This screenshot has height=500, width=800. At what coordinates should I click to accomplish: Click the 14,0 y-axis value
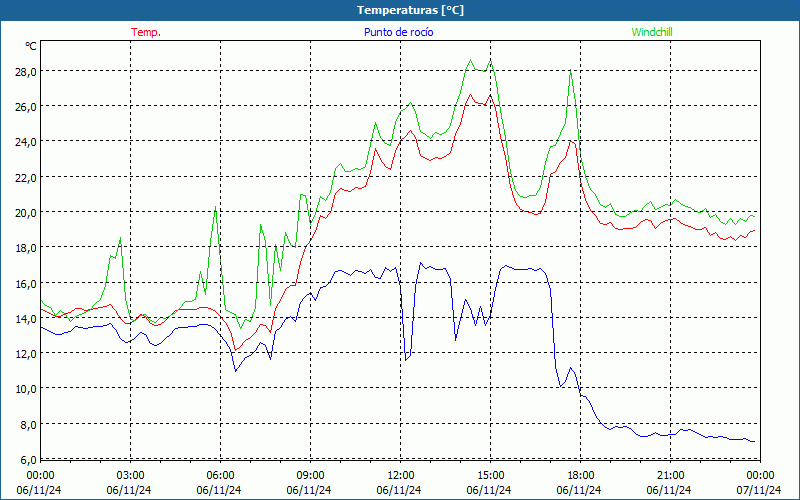pyautogui.click(x=26, y=318)
